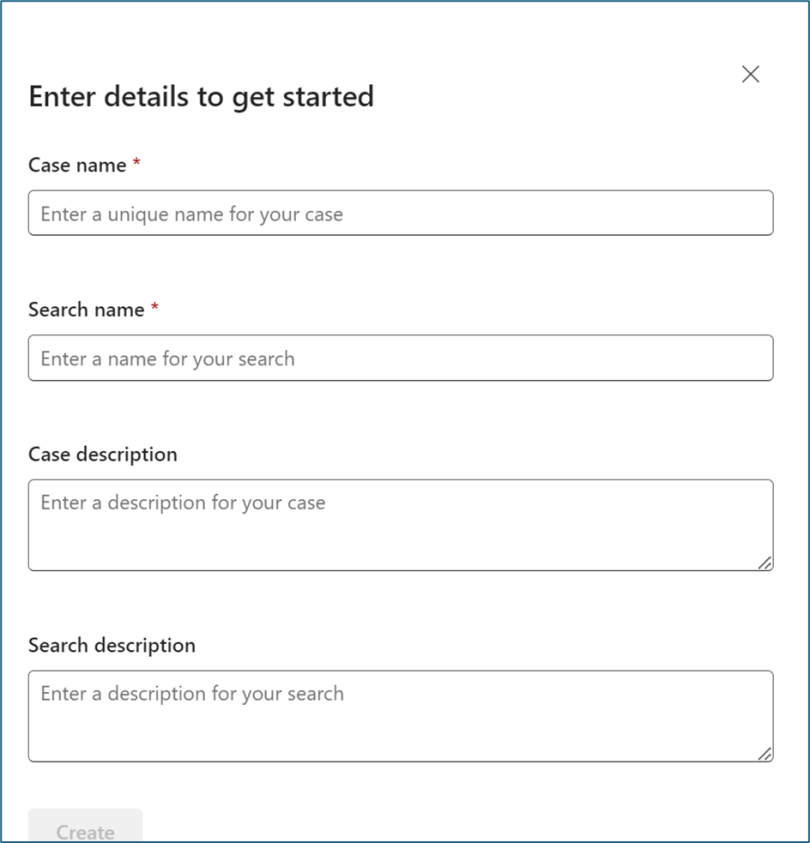
Task: Select the Search name input field
Action: (x=400, y=357)
